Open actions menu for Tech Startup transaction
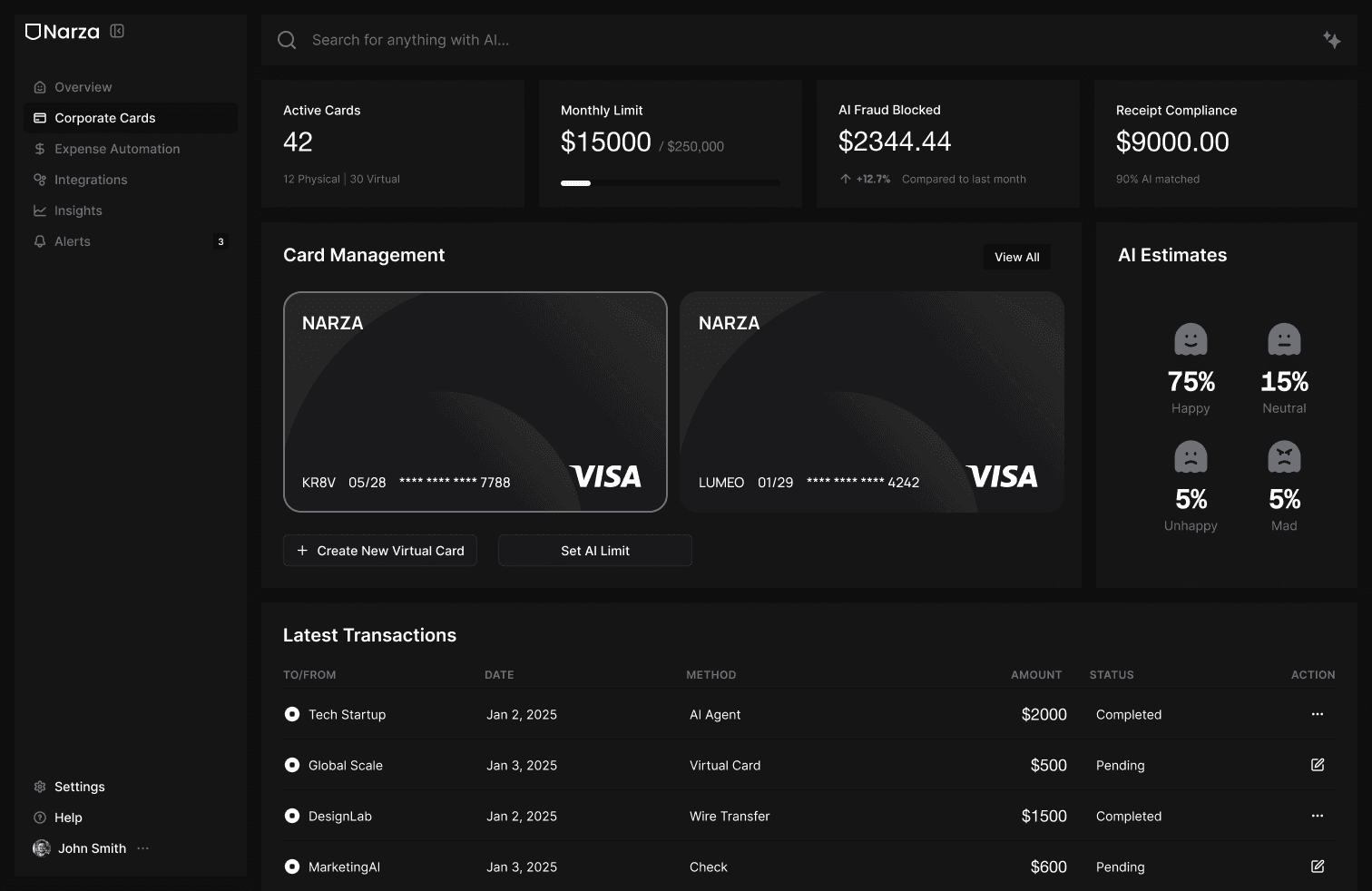 pos(1317,714)
